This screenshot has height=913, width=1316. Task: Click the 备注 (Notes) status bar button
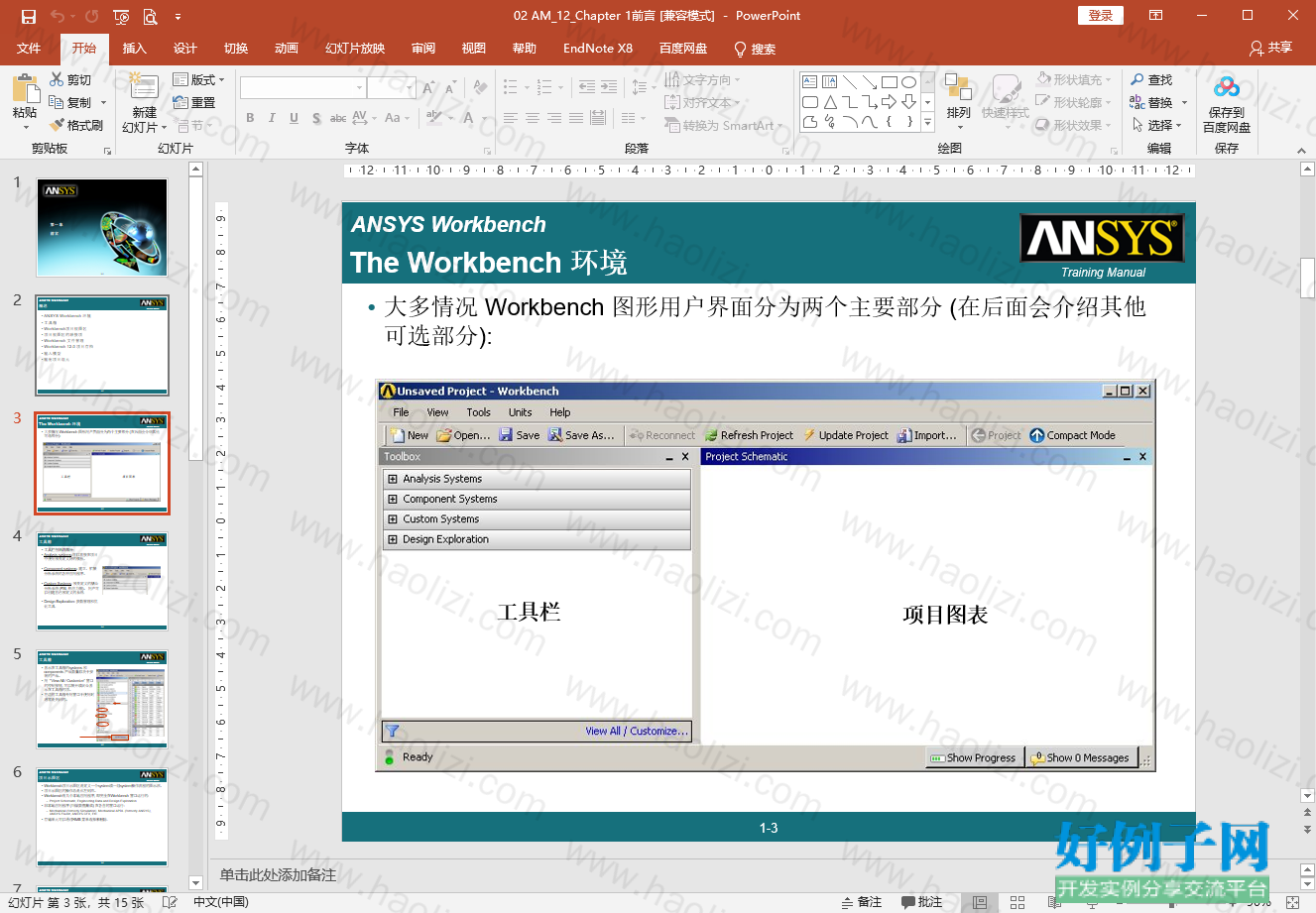point(861,902)
